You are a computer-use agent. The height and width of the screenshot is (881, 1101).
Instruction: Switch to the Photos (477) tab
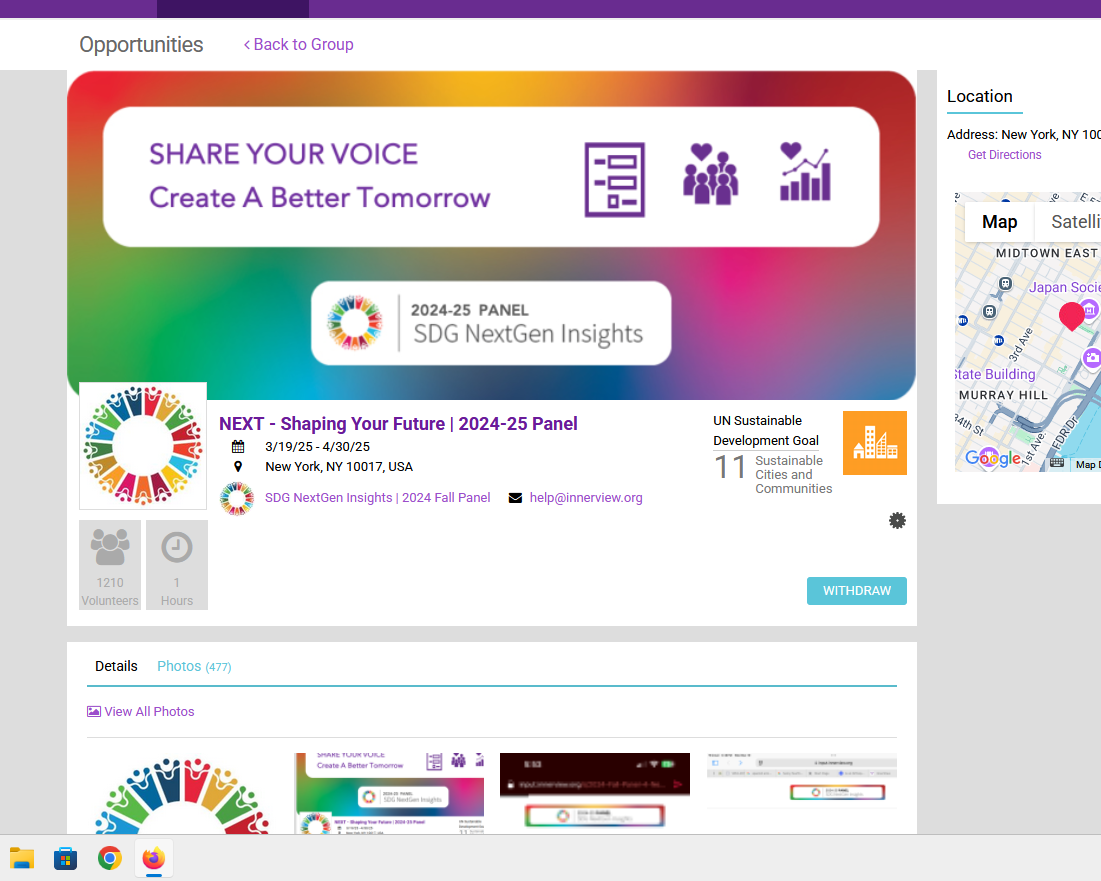click(x=195, y=666)
